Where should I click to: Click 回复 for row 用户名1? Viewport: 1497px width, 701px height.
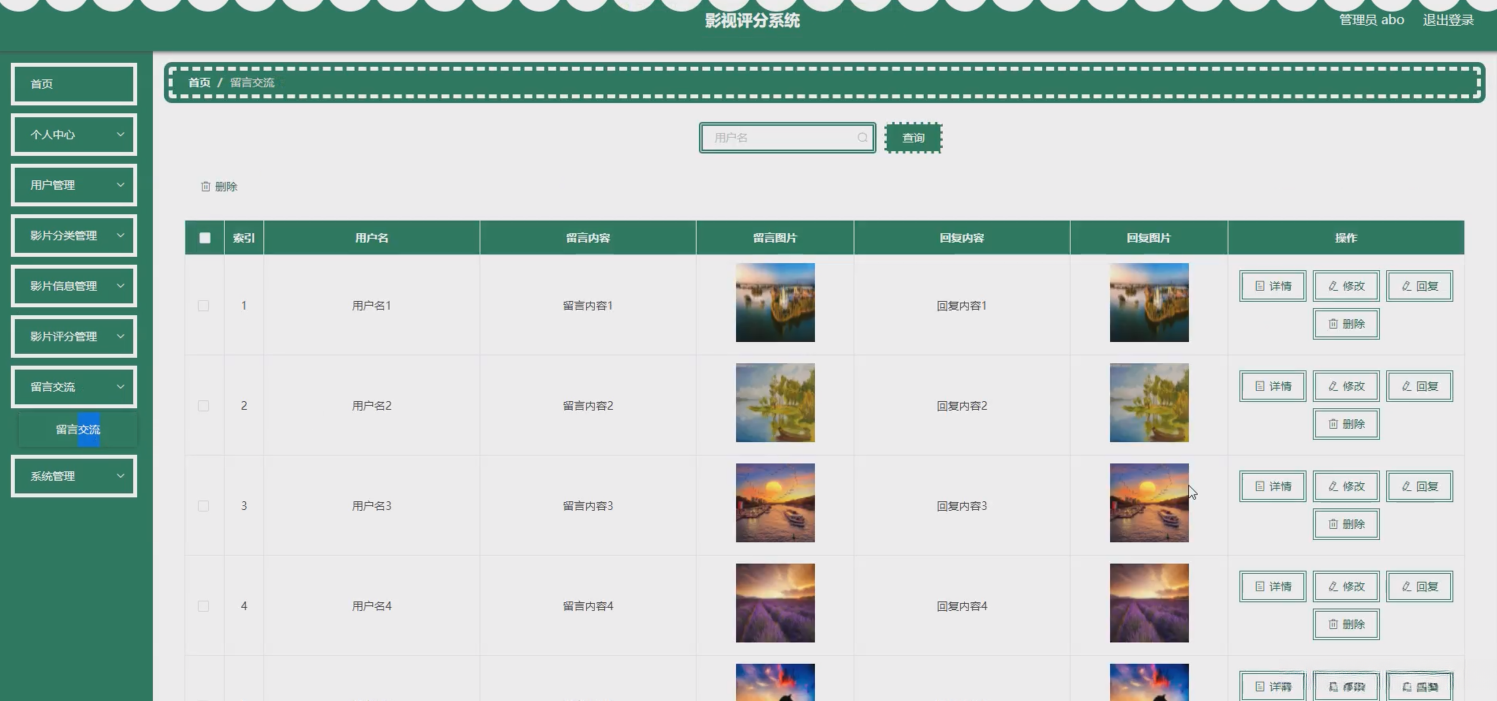[1419, 286]
